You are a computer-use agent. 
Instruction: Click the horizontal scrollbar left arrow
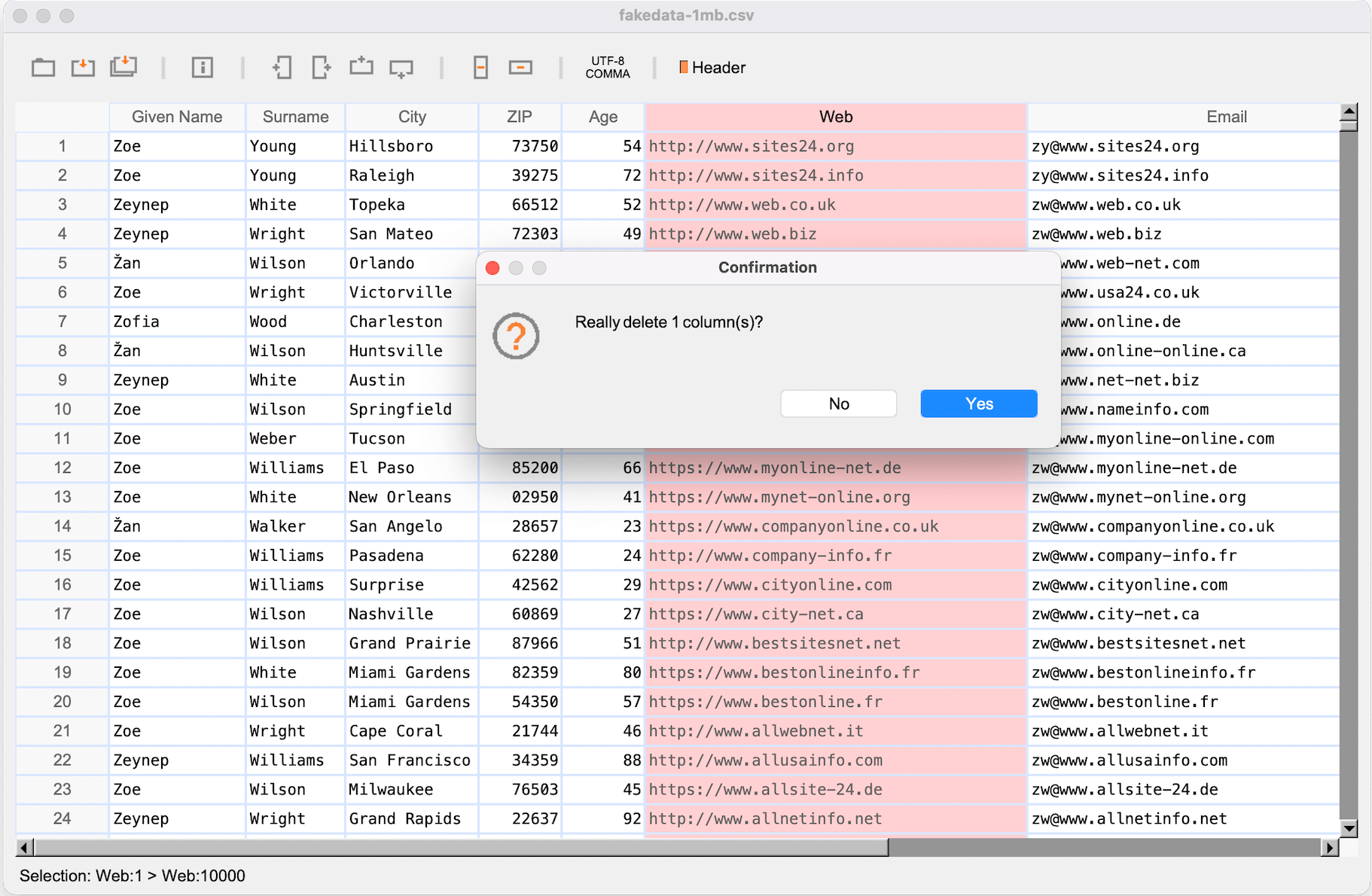24,848
